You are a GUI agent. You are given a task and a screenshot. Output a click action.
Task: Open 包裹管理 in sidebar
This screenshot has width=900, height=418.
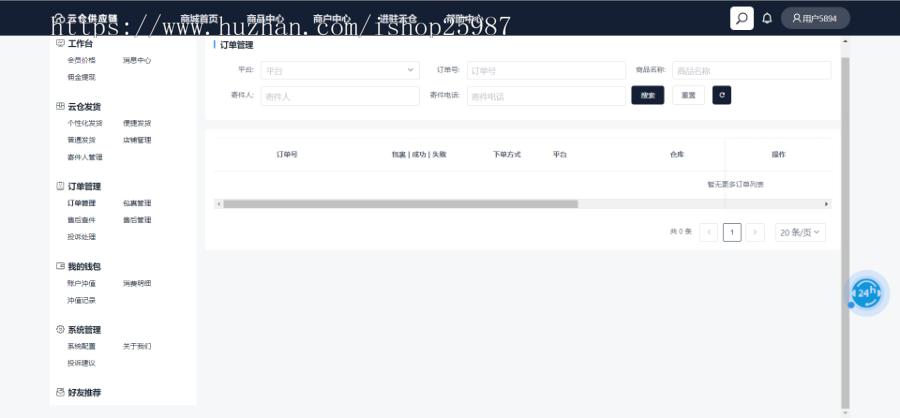[x=137, y=203]
